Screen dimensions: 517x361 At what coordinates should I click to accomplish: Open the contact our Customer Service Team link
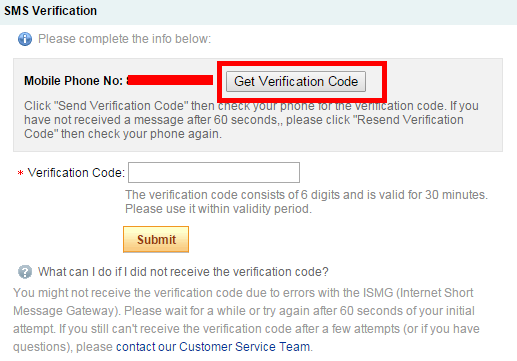pyautogui.click(x=213, y=347)
